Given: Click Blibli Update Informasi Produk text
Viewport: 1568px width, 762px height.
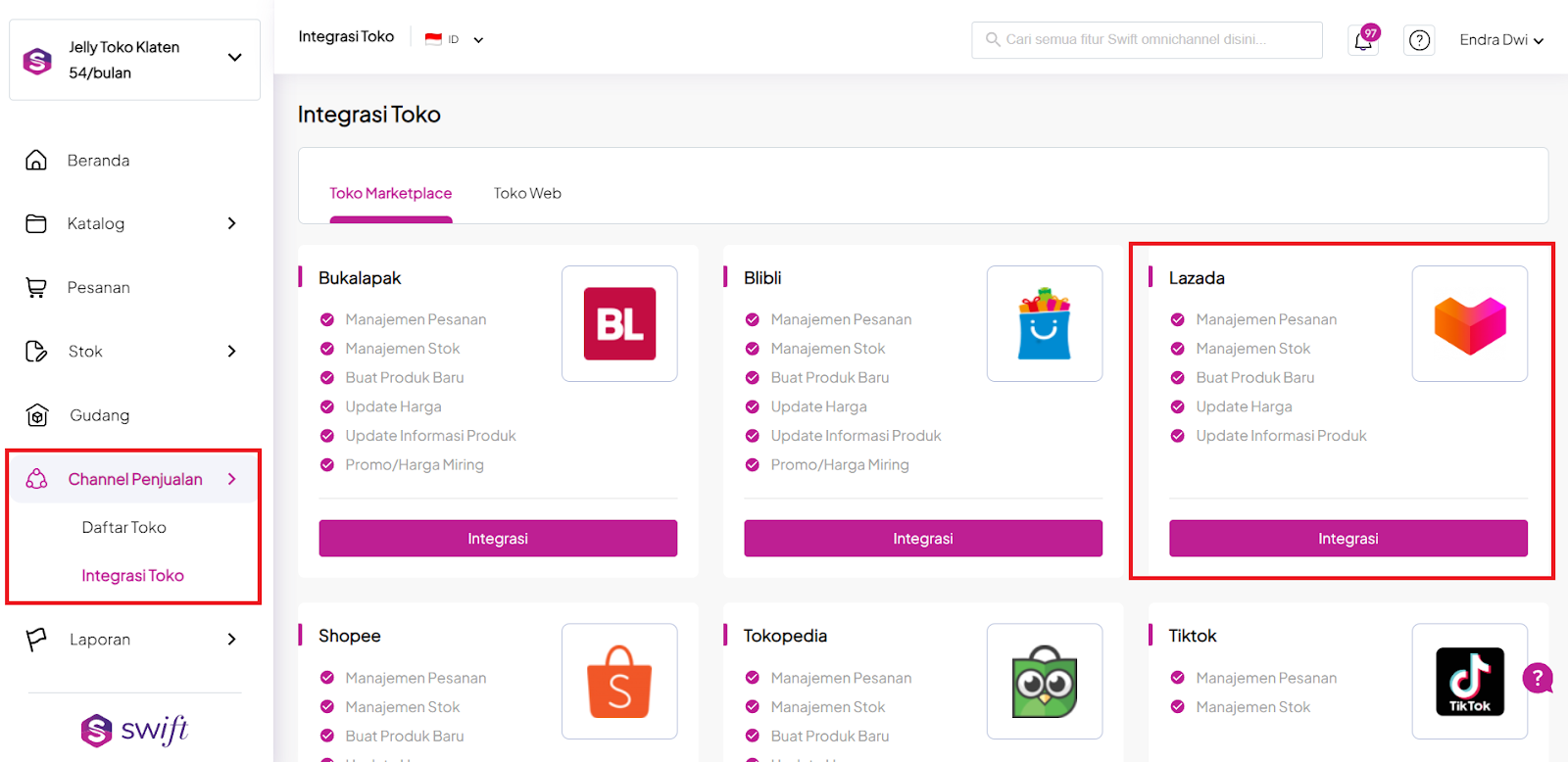Looking at the screenshot, I should click(856, 436).
